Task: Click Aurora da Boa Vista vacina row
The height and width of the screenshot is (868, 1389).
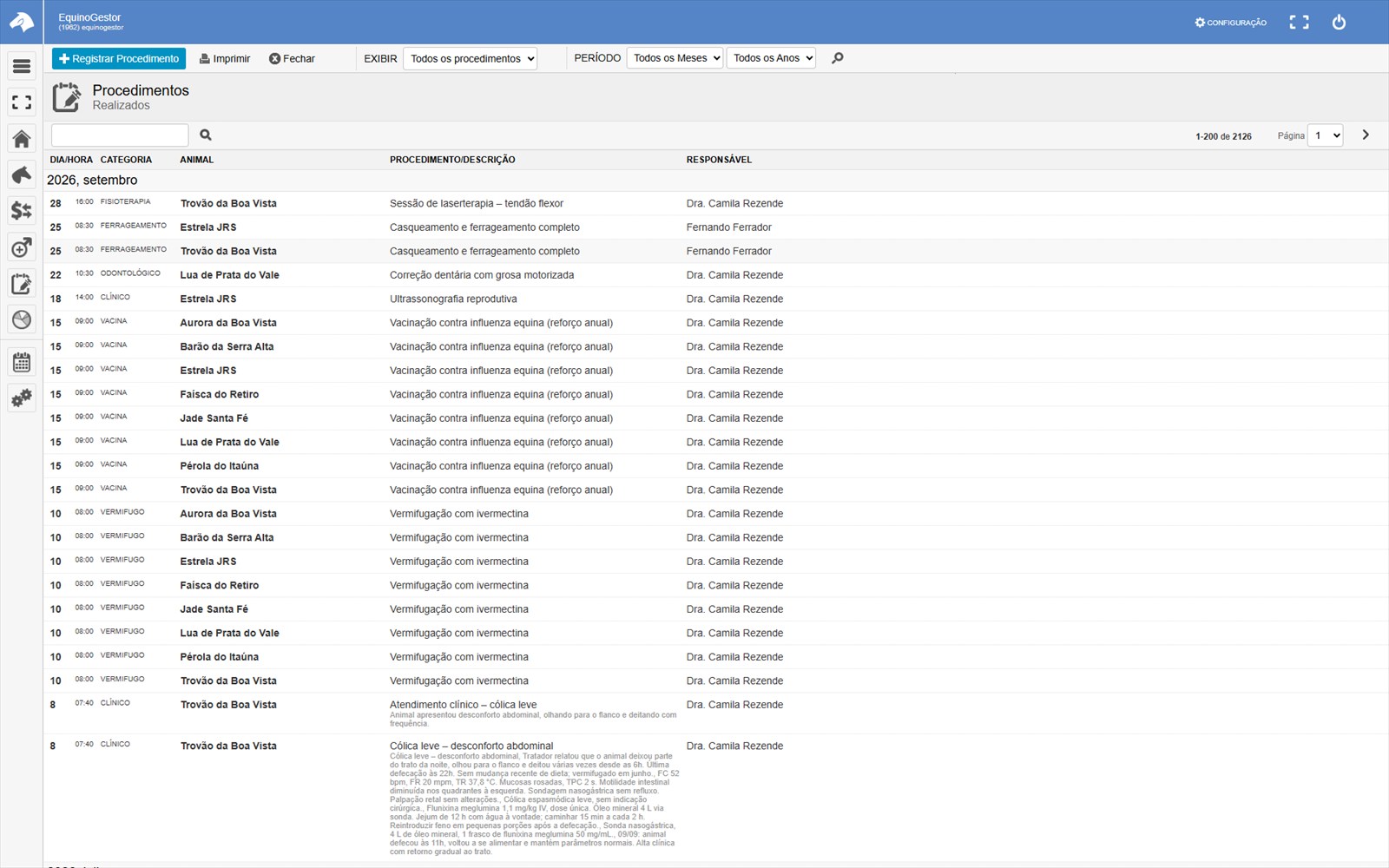Action: (716, 323)
